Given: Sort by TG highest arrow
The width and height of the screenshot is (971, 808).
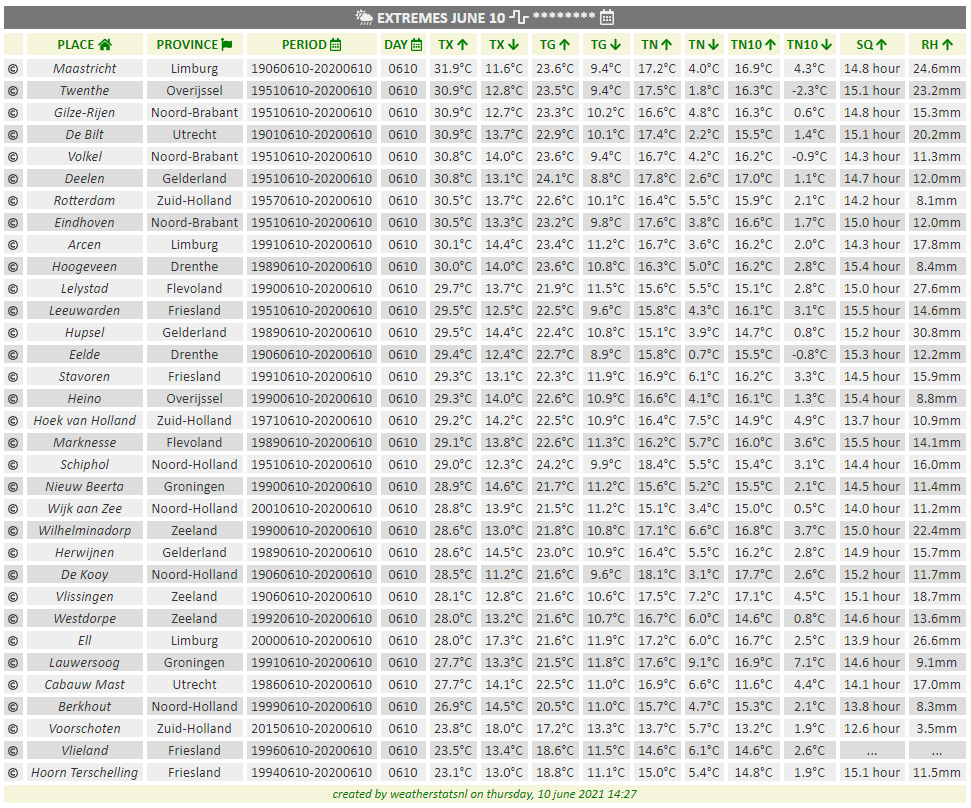Looking at the screenshot, I should [564, 45].
